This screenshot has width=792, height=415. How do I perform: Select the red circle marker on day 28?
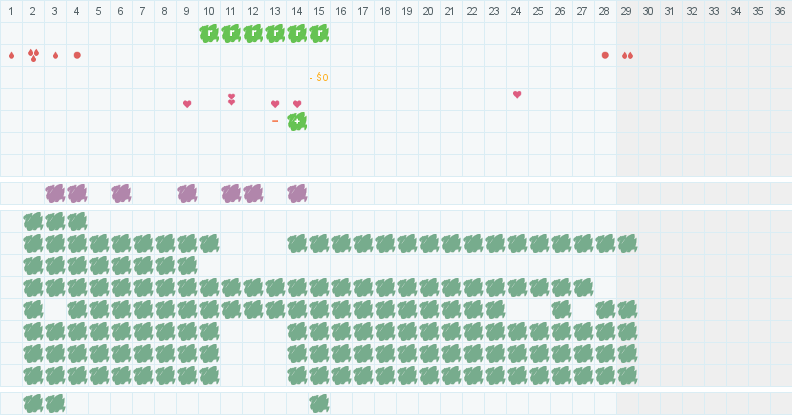click(605, 55)
